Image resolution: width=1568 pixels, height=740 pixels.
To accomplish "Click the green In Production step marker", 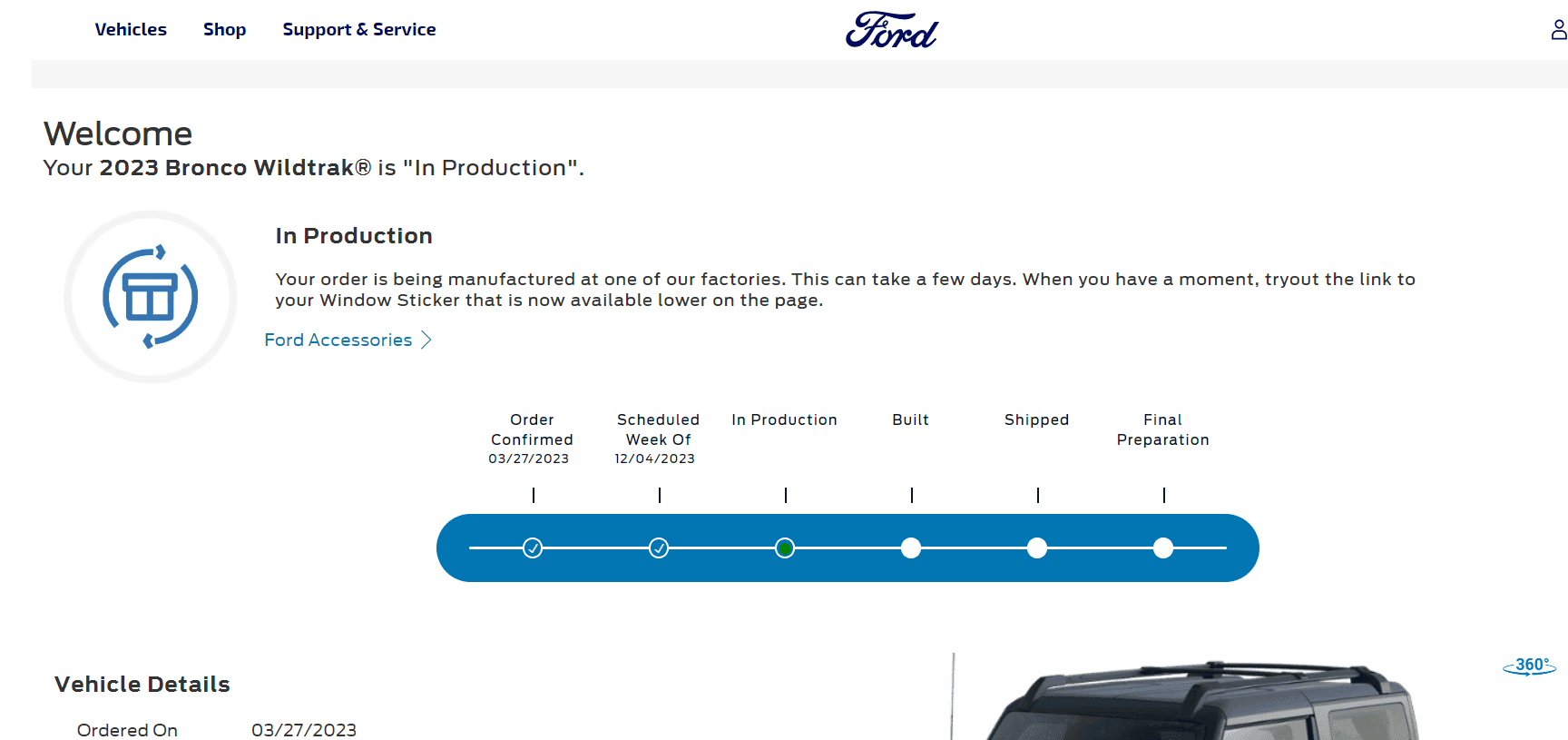I will pyautogui.click(x=785, y=548).
